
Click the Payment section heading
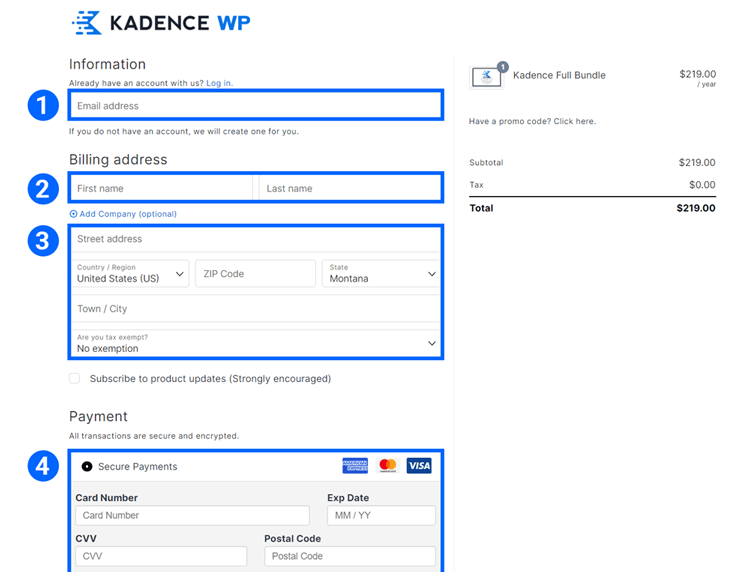(98, 417)
